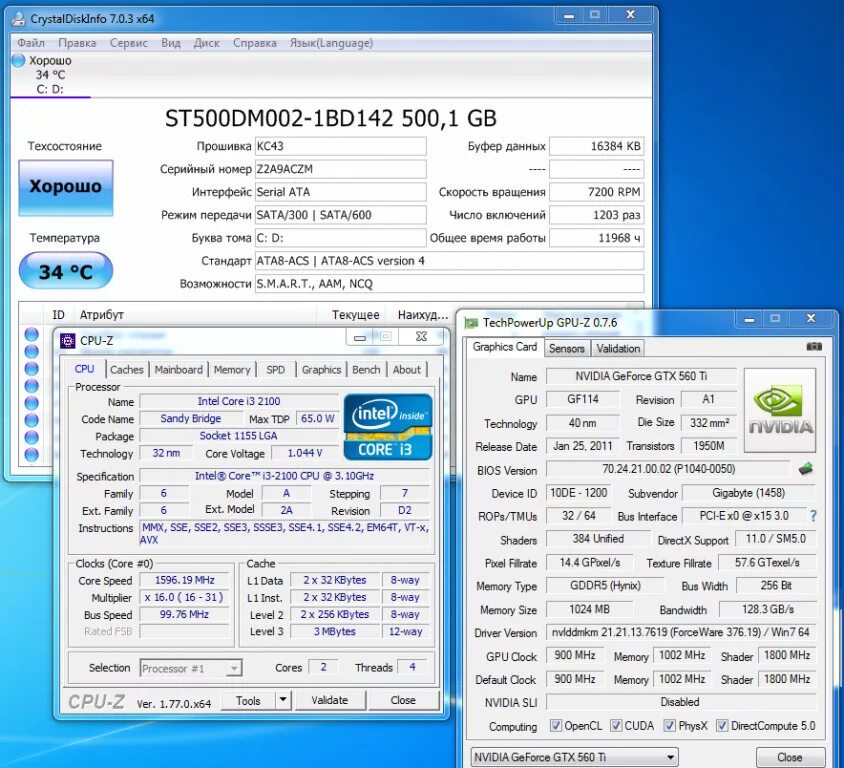This screenshot has height=768, width=844.
Task: Click the Close button in CPU-Z
Action: click(x=403, y=700)
